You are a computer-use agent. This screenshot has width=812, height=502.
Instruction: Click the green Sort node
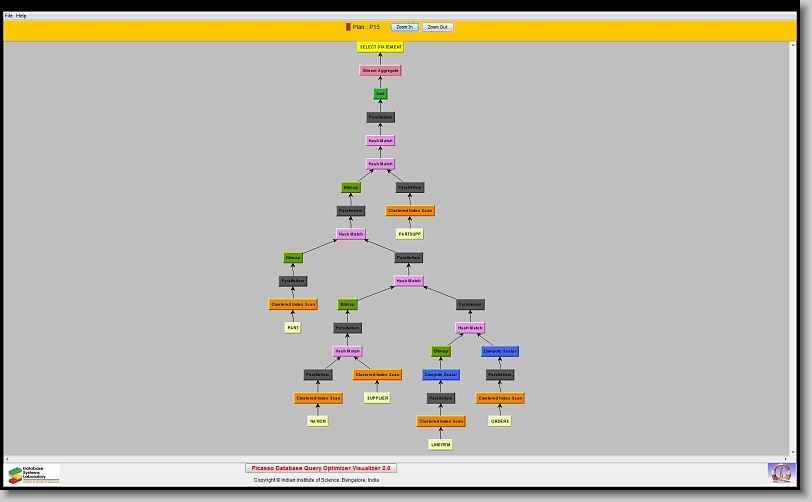[x=380, y=94]
